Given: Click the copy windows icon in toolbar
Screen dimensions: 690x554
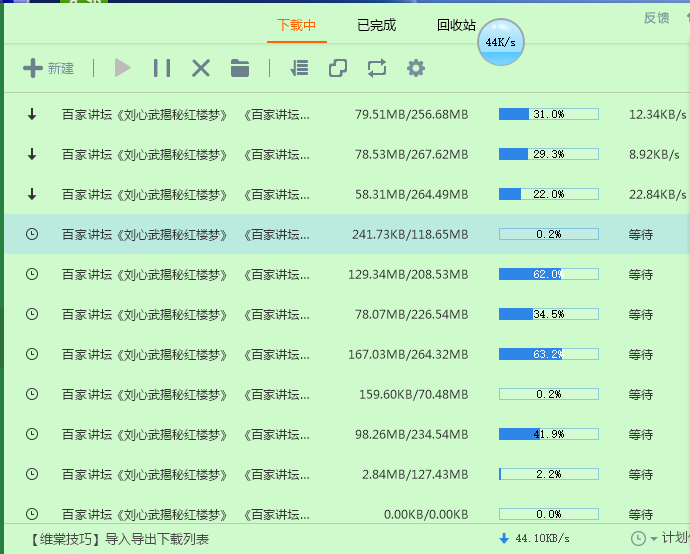Looking at the screenshot, I should pyautogui.click(x=338, y=68).
